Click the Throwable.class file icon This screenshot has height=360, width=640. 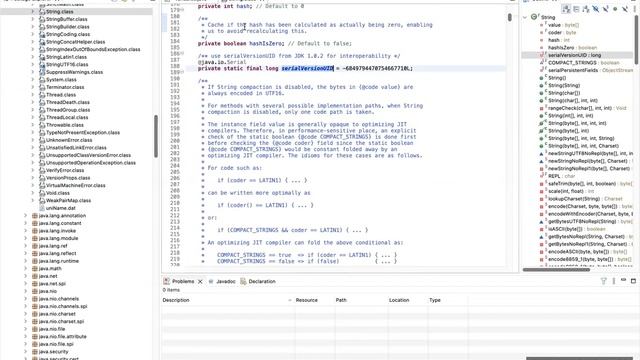point(42,125)
